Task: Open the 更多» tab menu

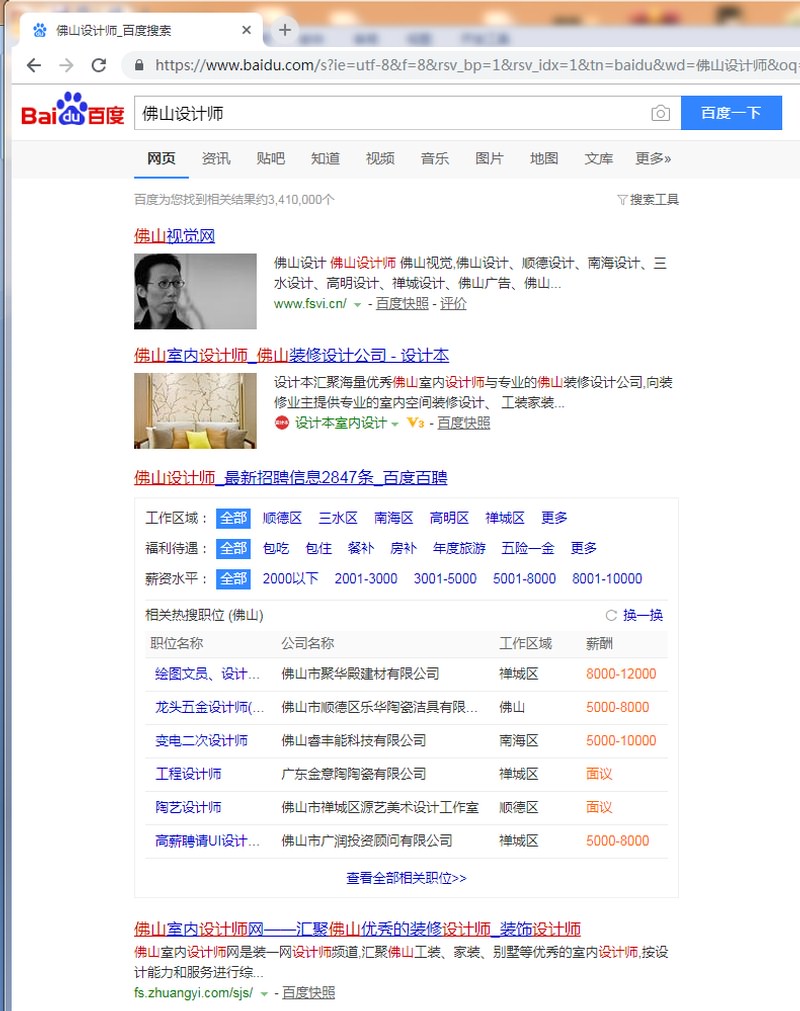Action: pyautogui.click(x=652, y=159)
